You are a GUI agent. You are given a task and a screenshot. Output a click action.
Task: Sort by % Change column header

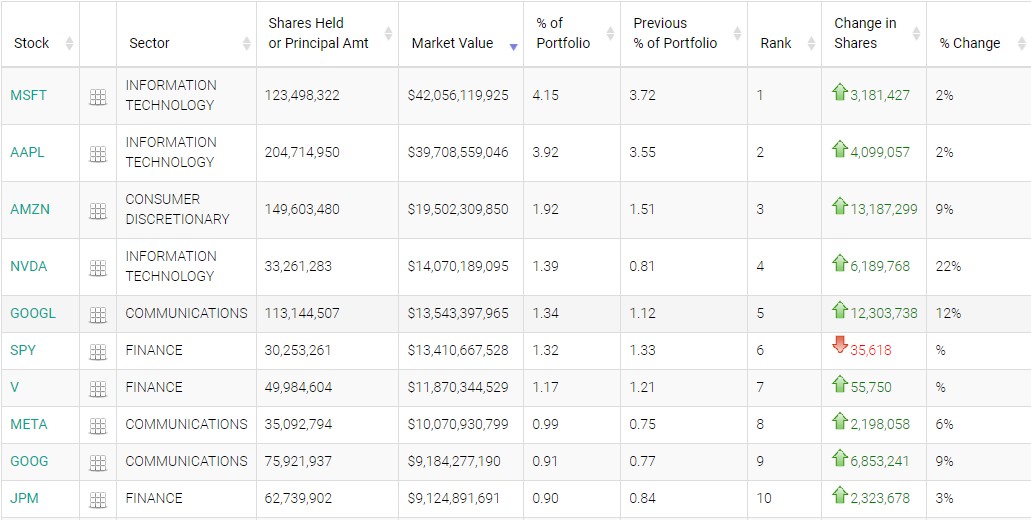click(970, 43)
